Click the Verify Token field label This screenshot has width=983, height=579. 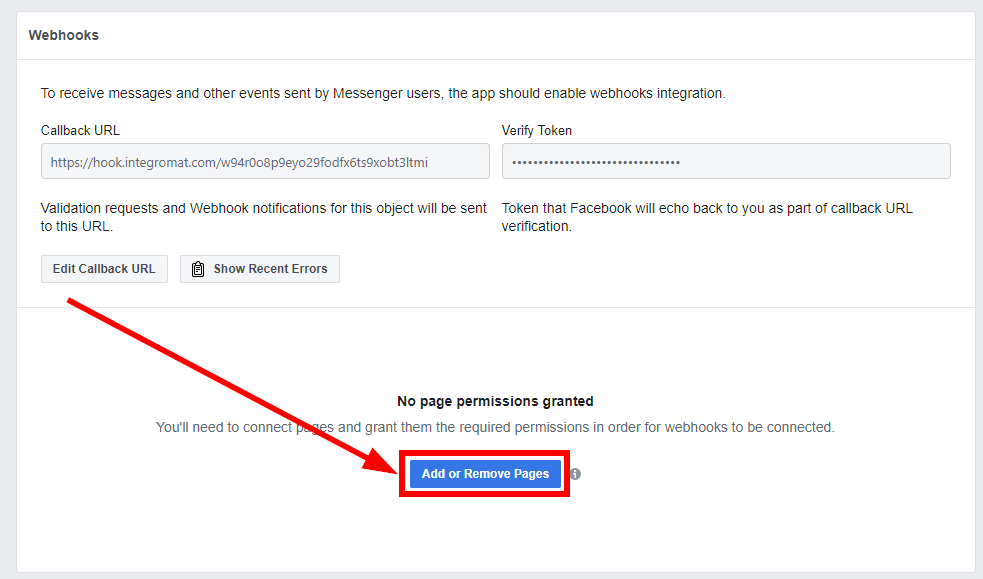[537, 130]
